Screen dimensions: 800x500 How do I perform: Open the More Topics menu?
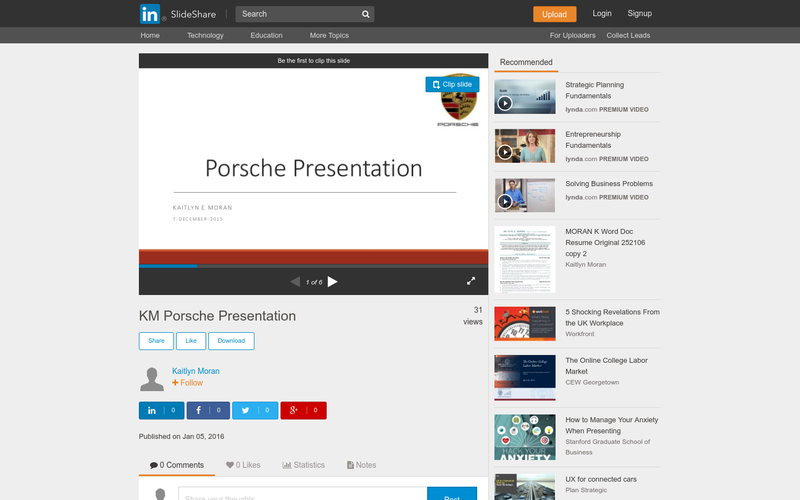(329, 35)
